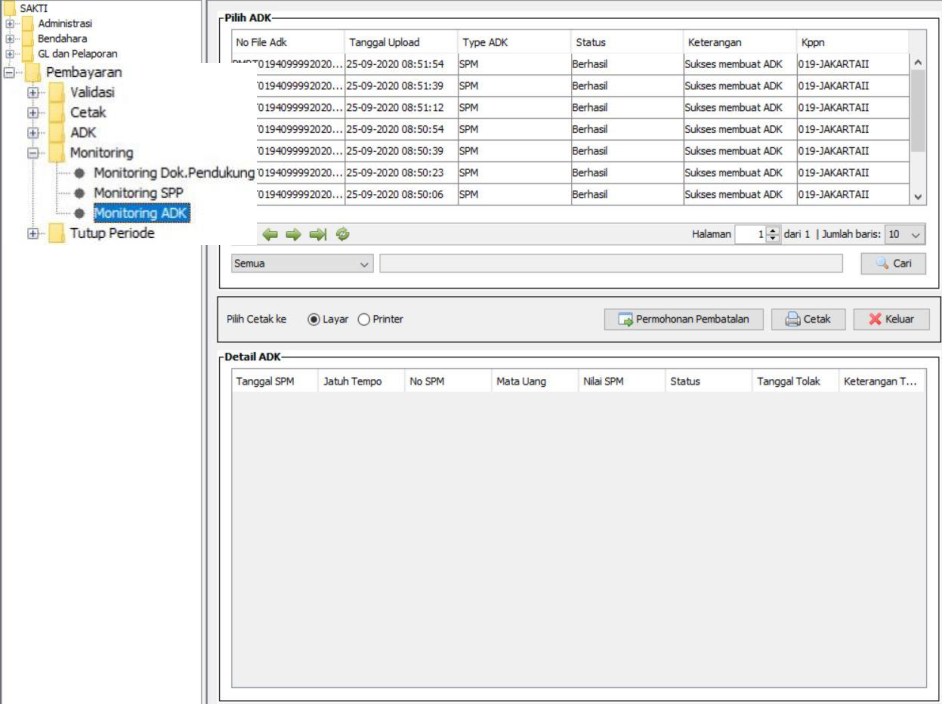
Task: Jump to the last page of results
Action: (318, 234)
